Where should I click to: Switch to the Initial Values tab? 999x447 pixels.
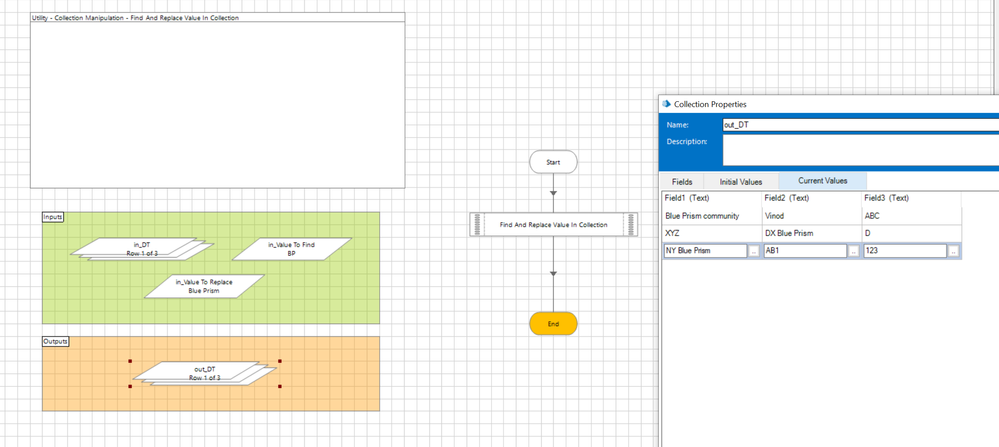741,182
